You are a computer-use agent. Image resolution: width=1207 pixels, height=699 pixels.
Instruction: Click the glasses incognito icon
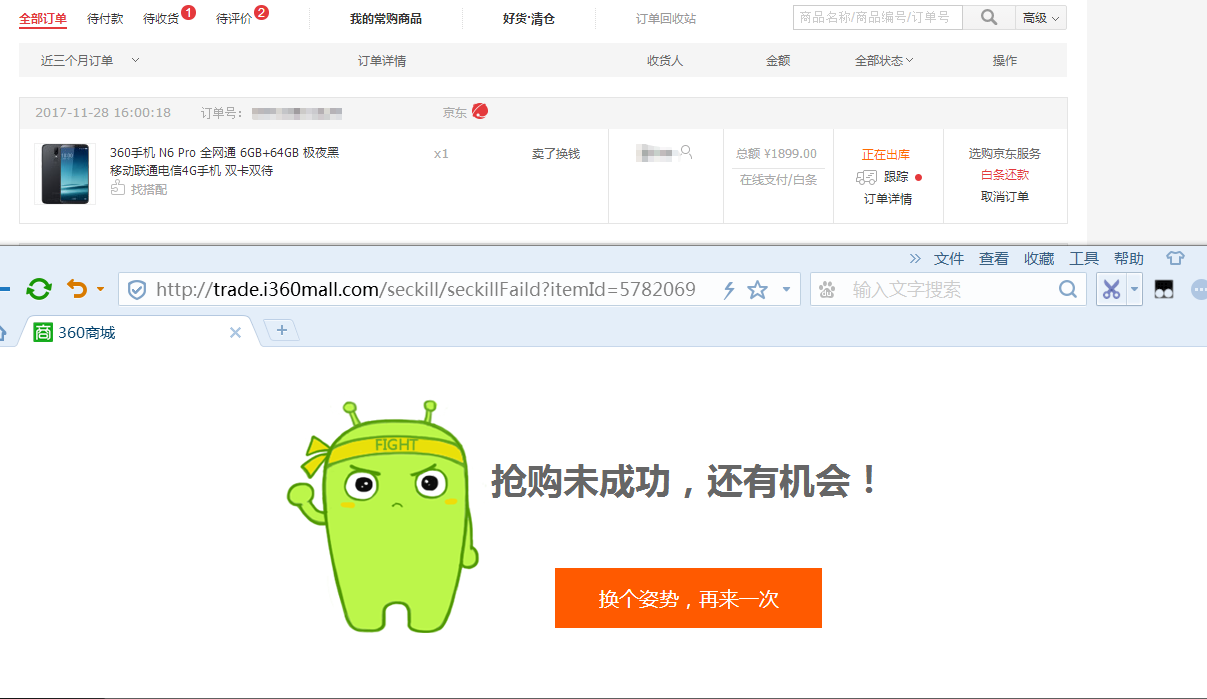point(1164,290)
